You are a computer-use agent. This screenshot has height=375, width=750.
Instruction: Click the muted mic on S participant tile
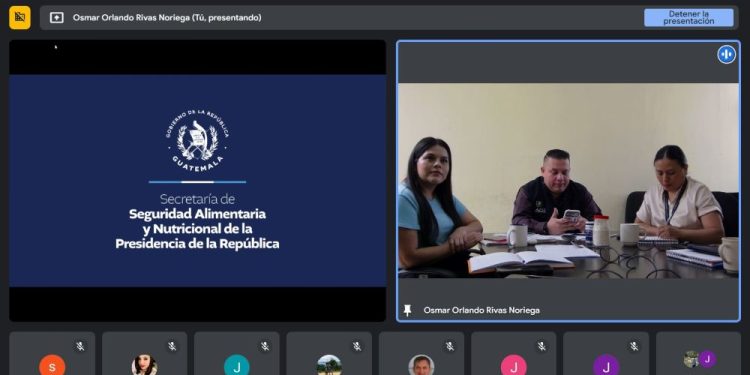[x=80, y=346]
